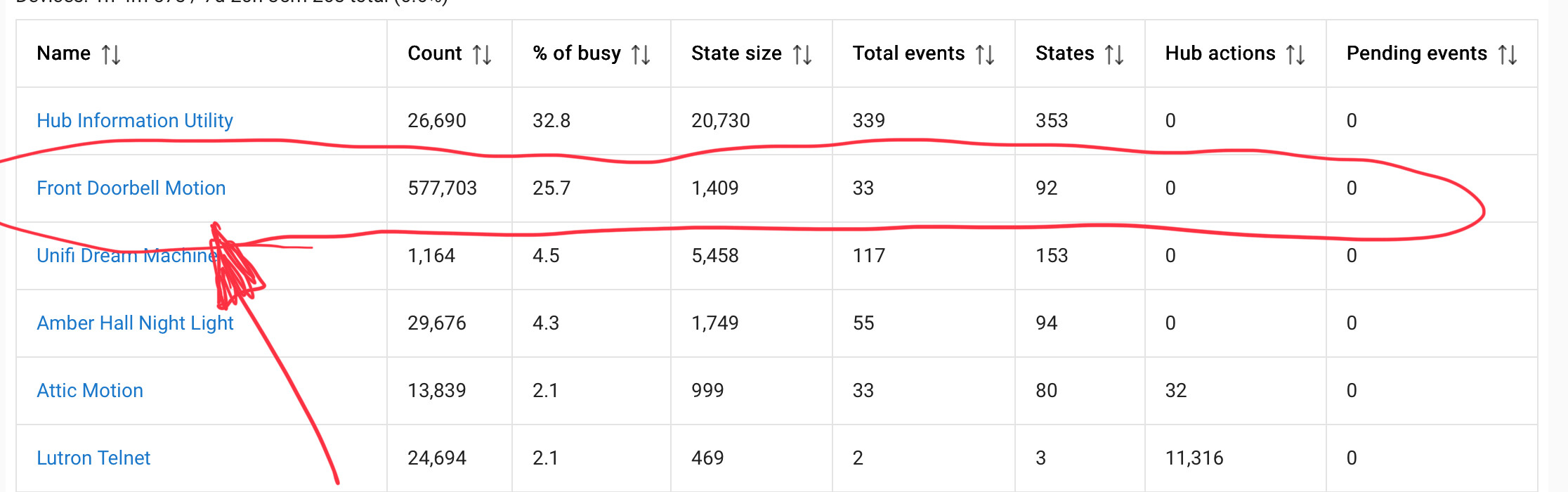Click the Count column header label
Screen dimensions: 1568x492
pyautogui.click(x=435, y=53)
